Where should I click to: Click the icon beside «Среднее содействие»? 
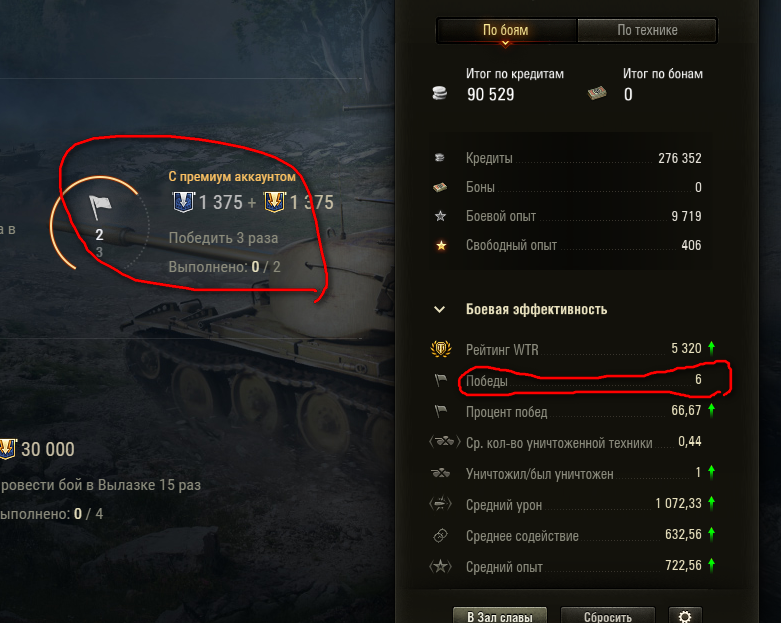[440, 535]
